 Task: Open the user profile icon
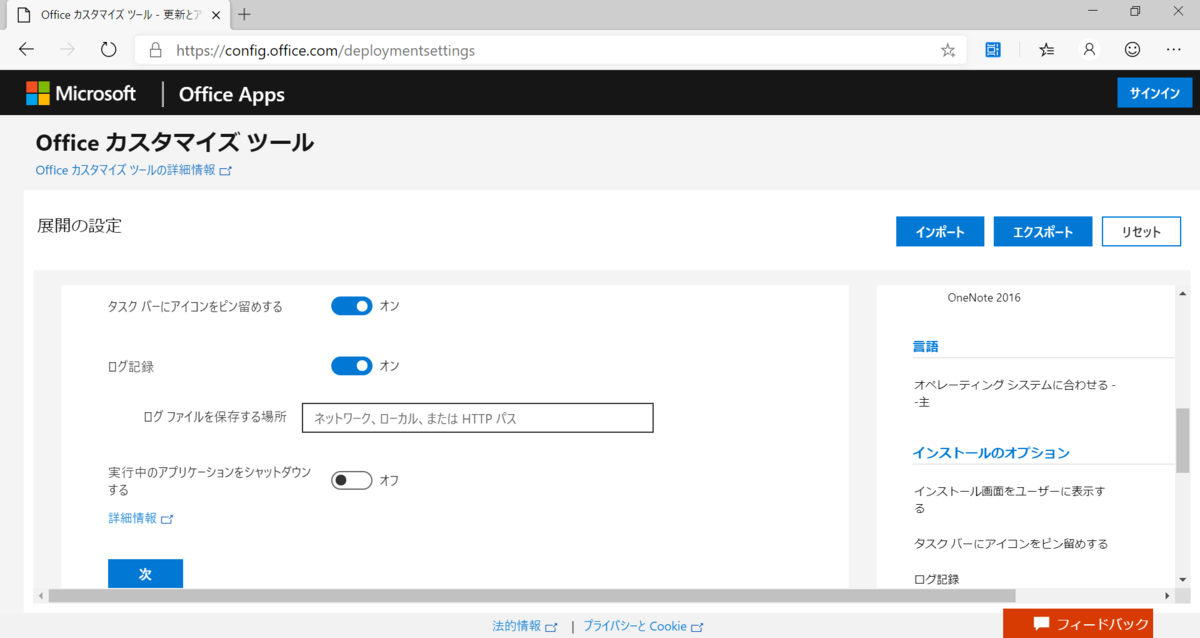coord(1090,49)
